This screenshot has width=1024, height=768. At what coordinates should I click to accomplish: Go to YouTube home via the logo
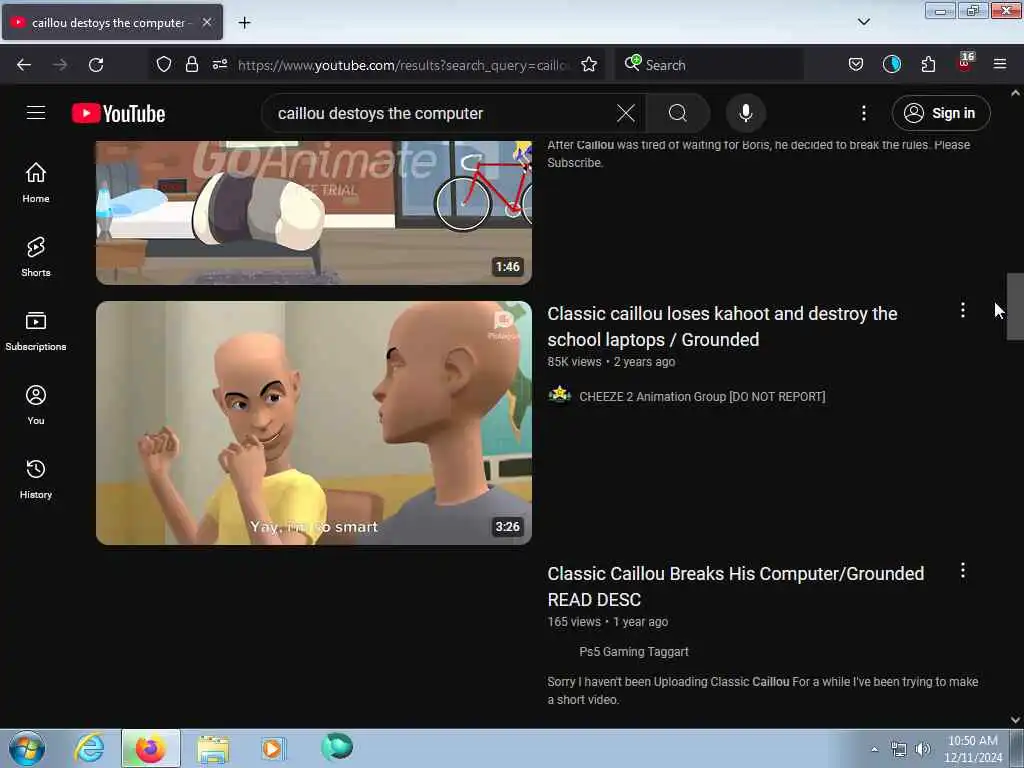(x=119, y=114)
